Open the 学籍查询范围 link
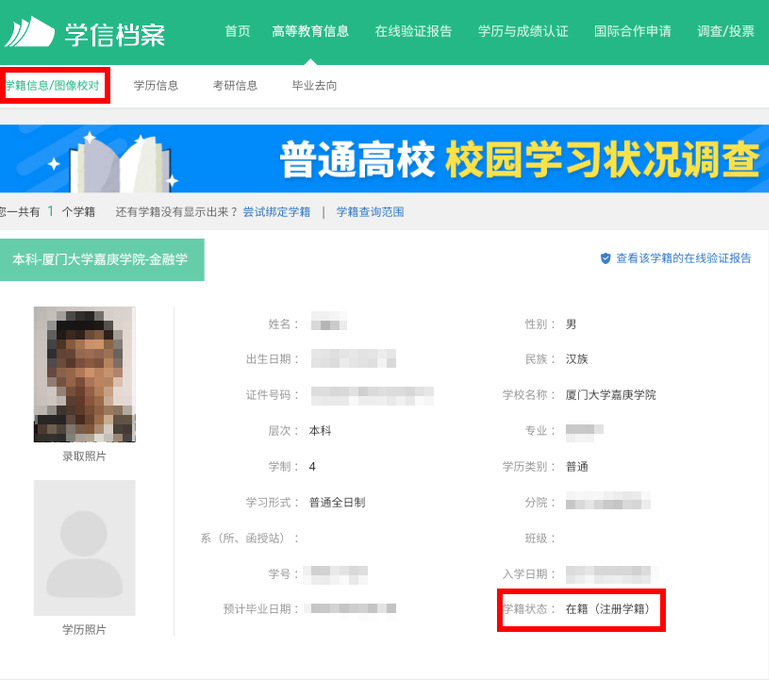 coord(370,212)
